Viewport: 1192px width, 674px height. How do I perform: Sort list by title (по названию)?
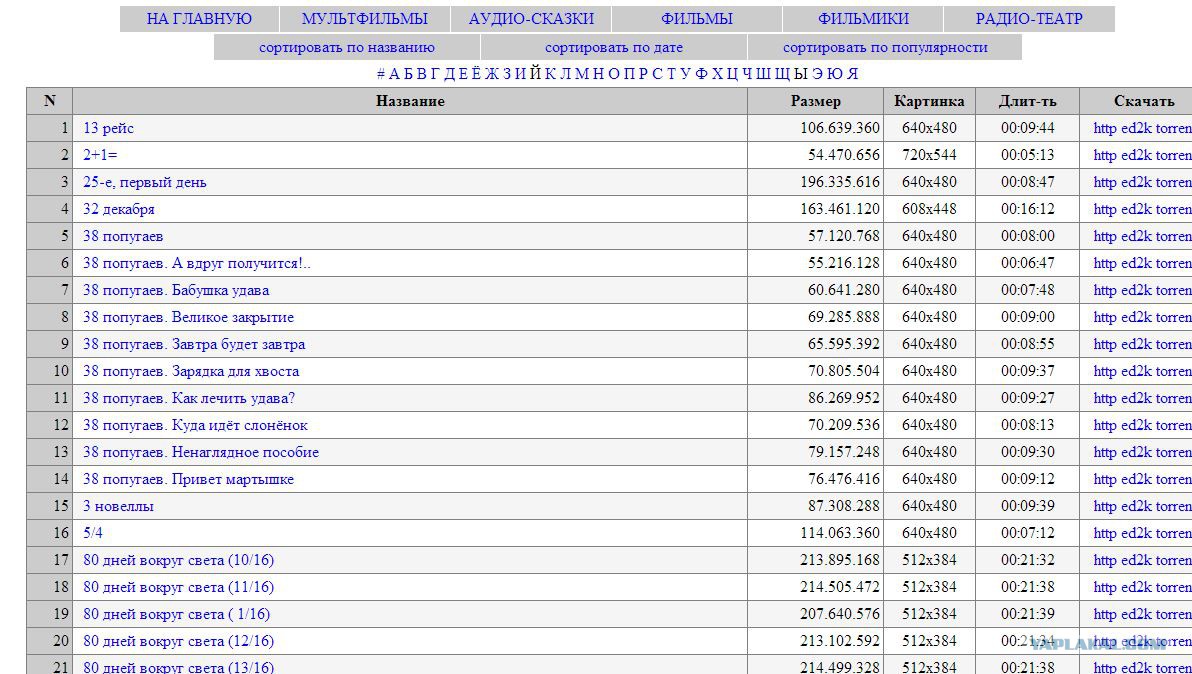pos(347,47)
